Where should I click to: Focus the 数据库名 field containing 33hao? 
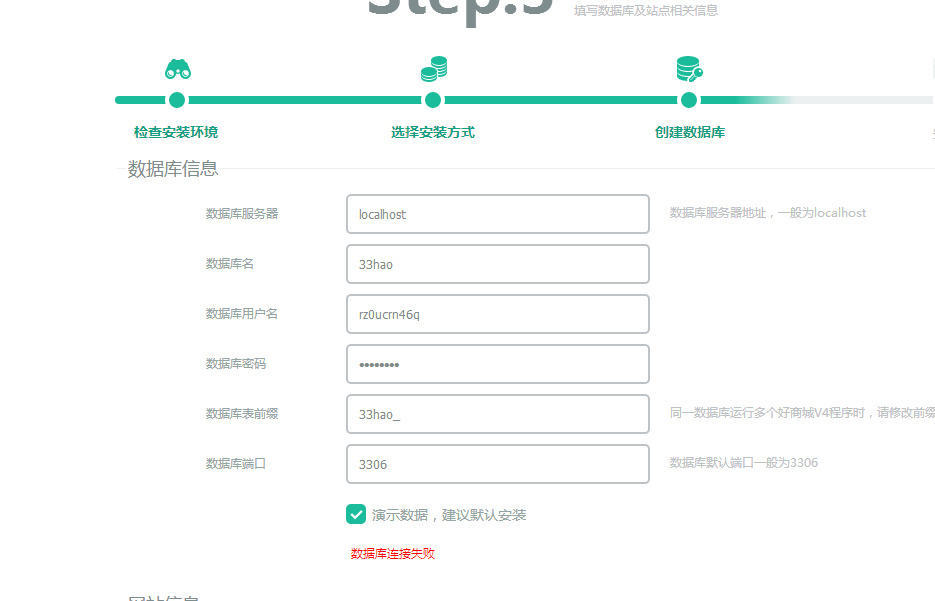[x=498, y=264]
